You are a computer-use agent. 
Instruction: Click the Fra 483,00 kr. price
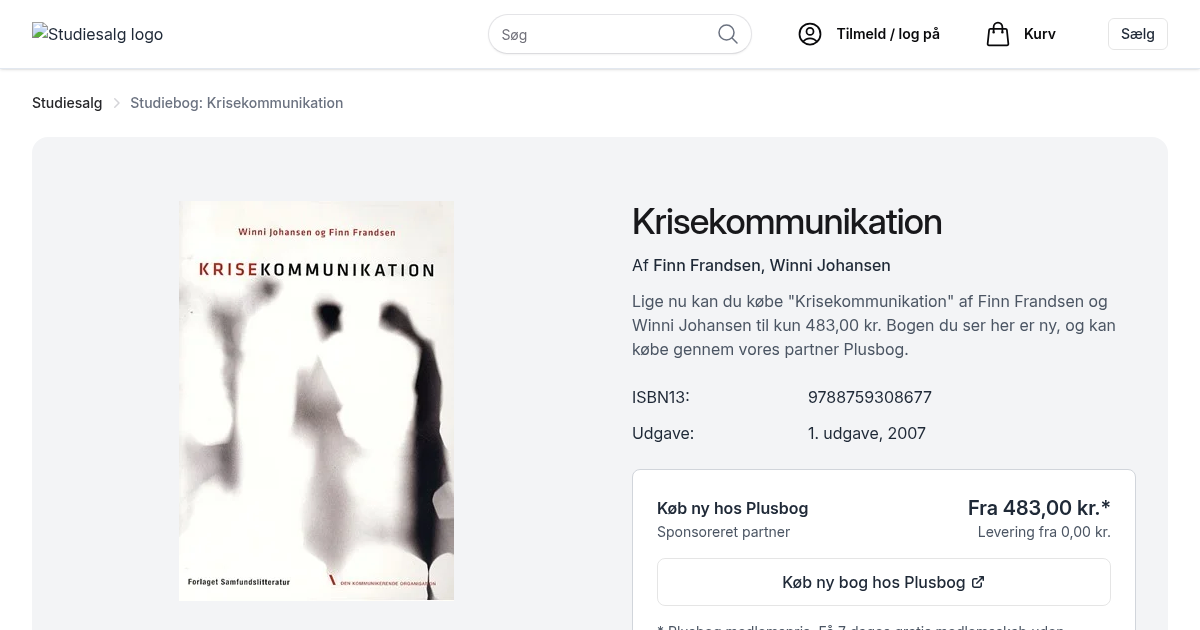[x=1038, y=508]
